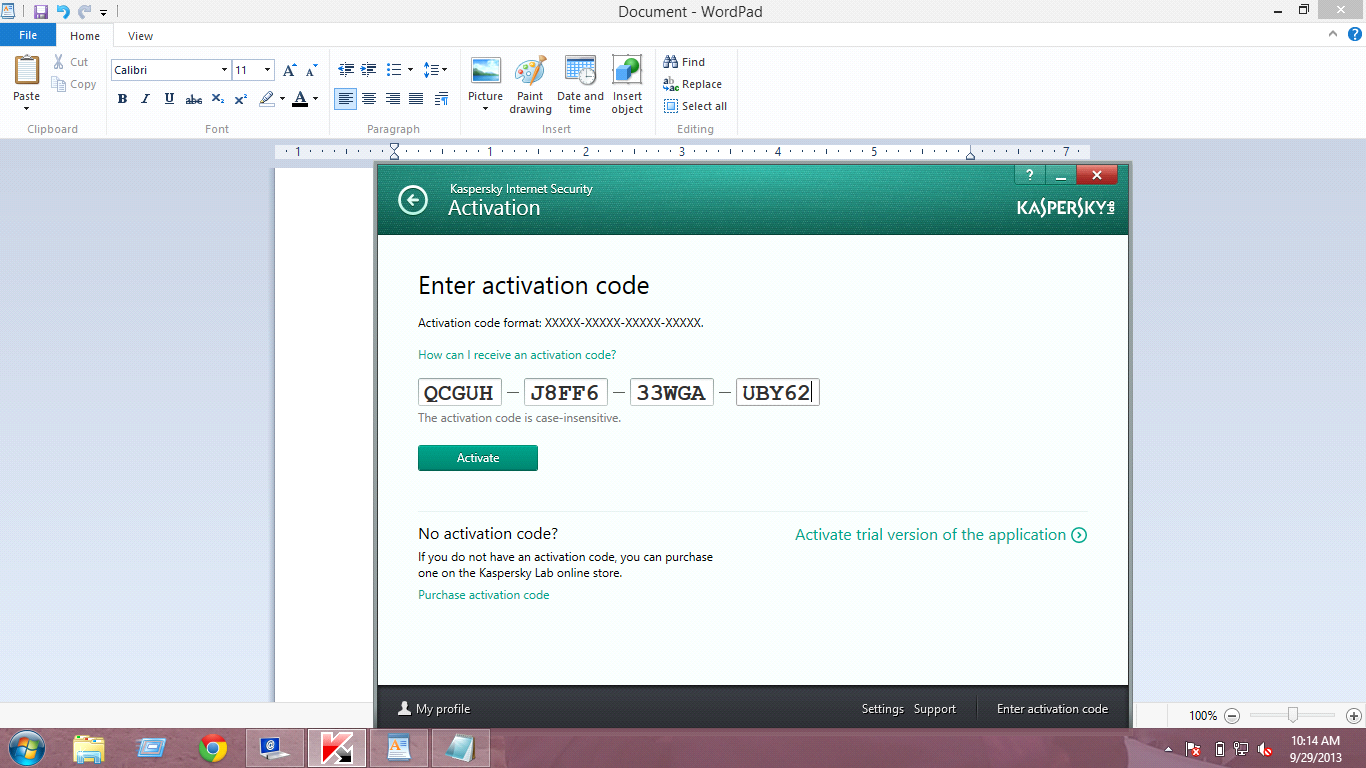The height and width of the screenshot is (768, 1366).
Task: Align text left
Action: [345, 99]
